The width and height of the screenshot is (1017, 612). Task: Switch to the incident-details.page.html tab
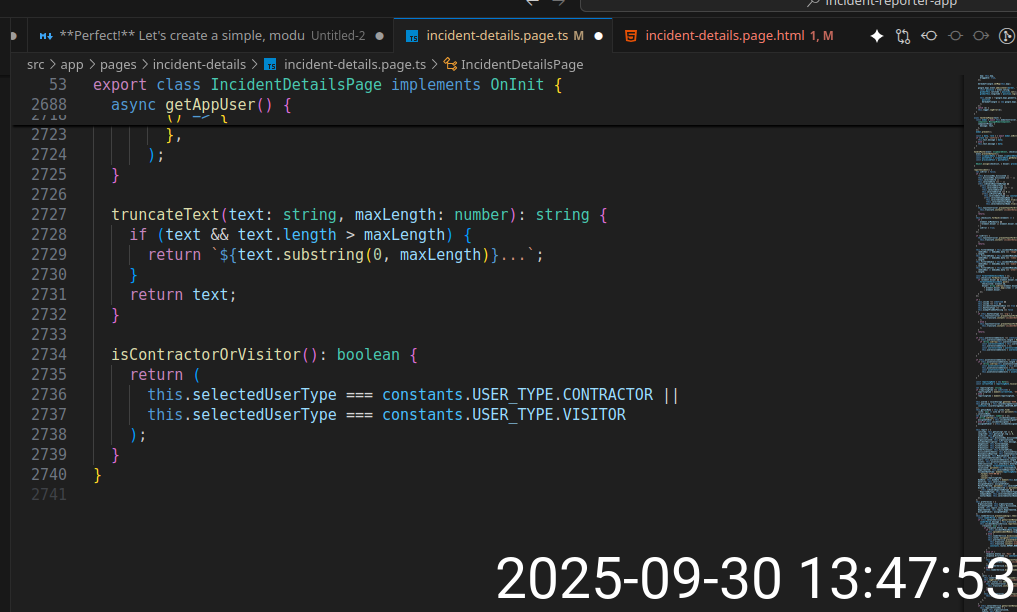click(724, 36)
